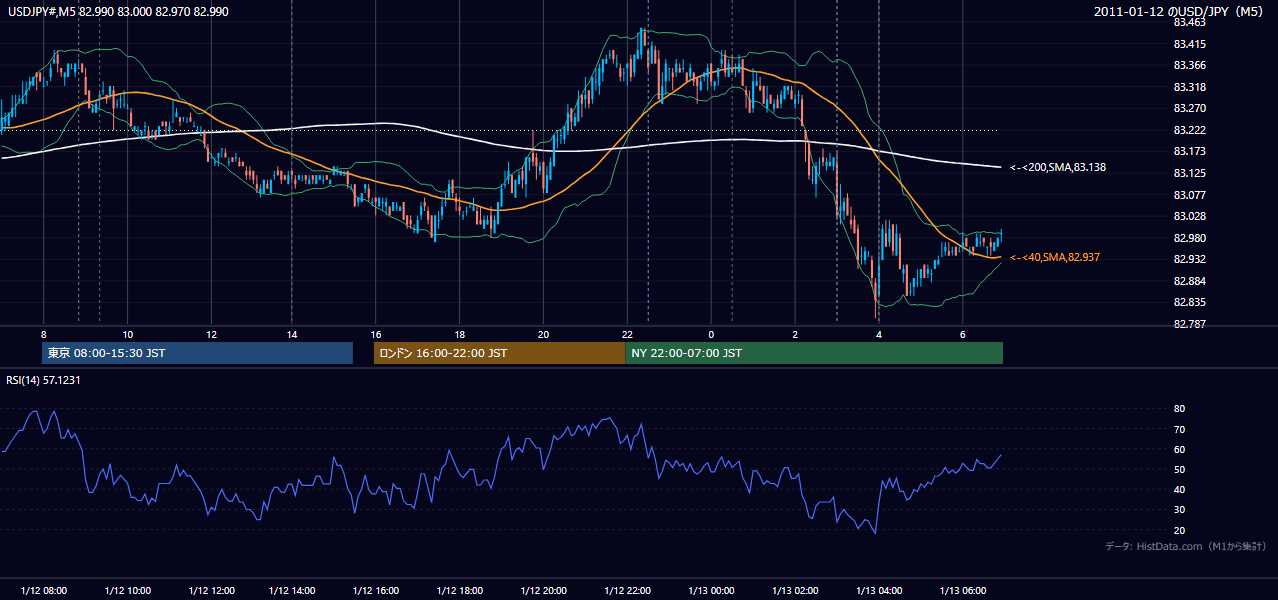
Task: Click RSI scale level 20
Action: click(1179, 530)
